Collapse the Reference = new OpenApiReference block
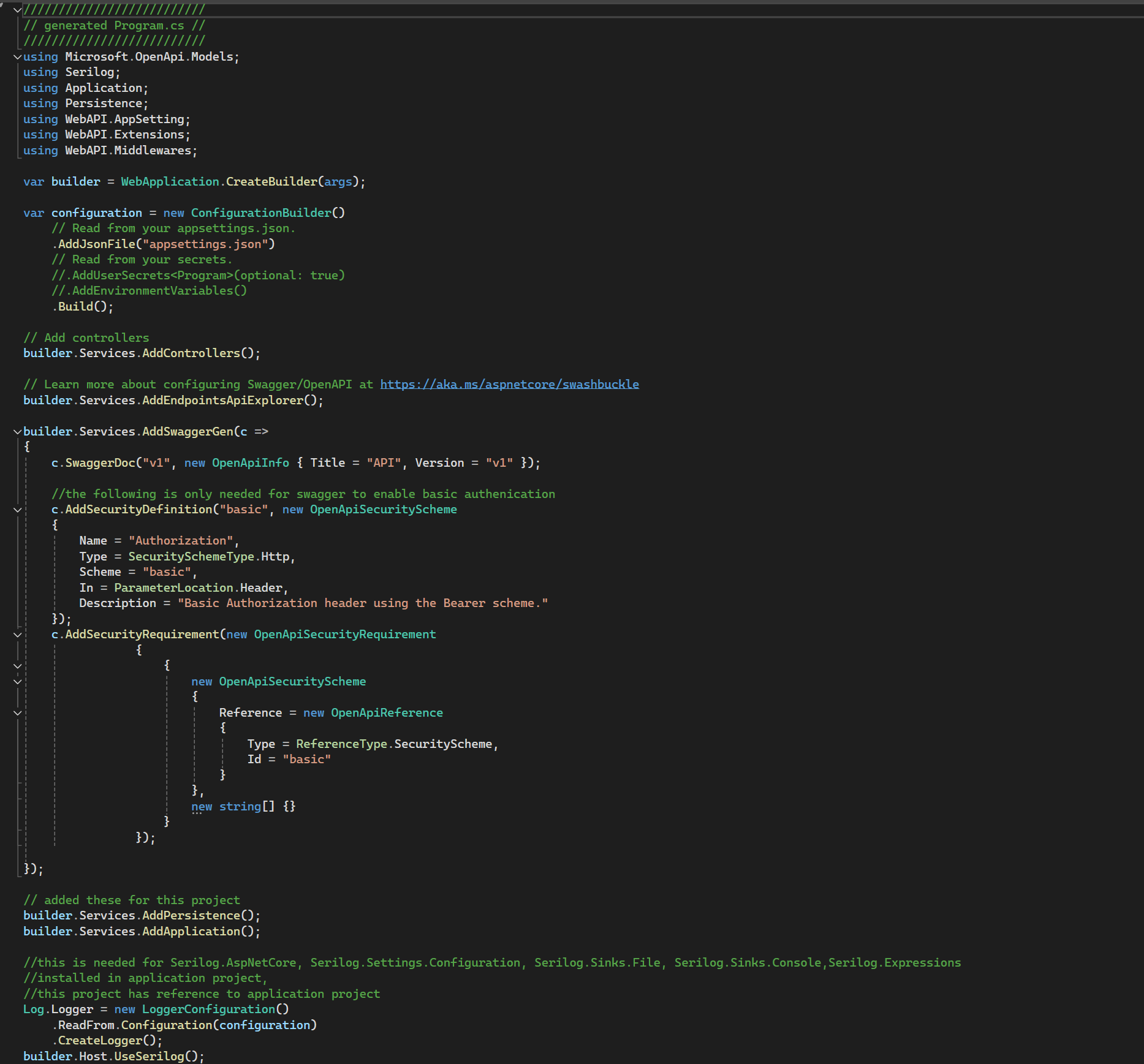1144x1064 pixels. point(18,712)
